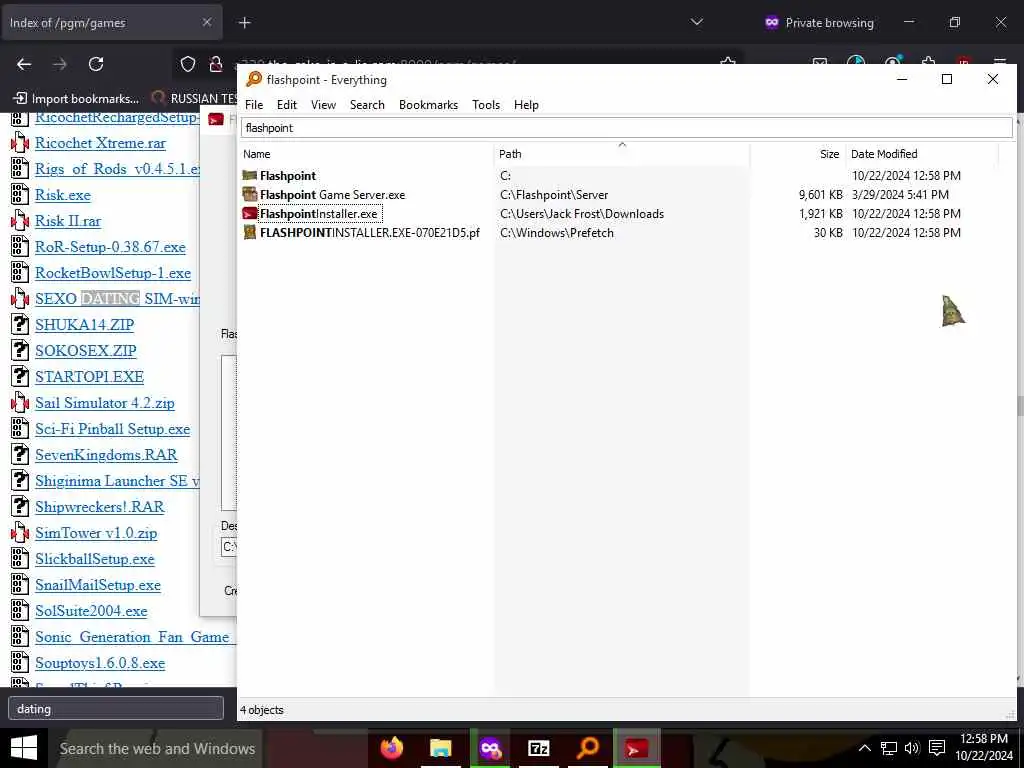Click the Private browsing mask icon
Image resolution: width=1024 pixels, height=768 pixels.
pos(772,22)
